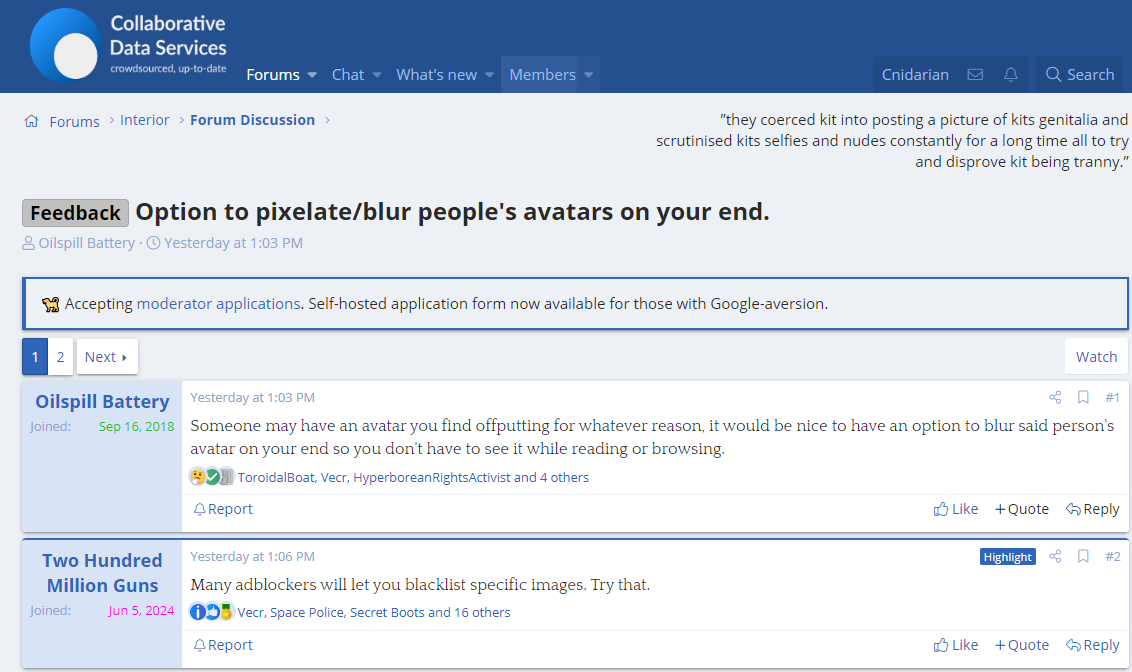
Task: Open the alerts bell icon
Action: [1011, 74]
